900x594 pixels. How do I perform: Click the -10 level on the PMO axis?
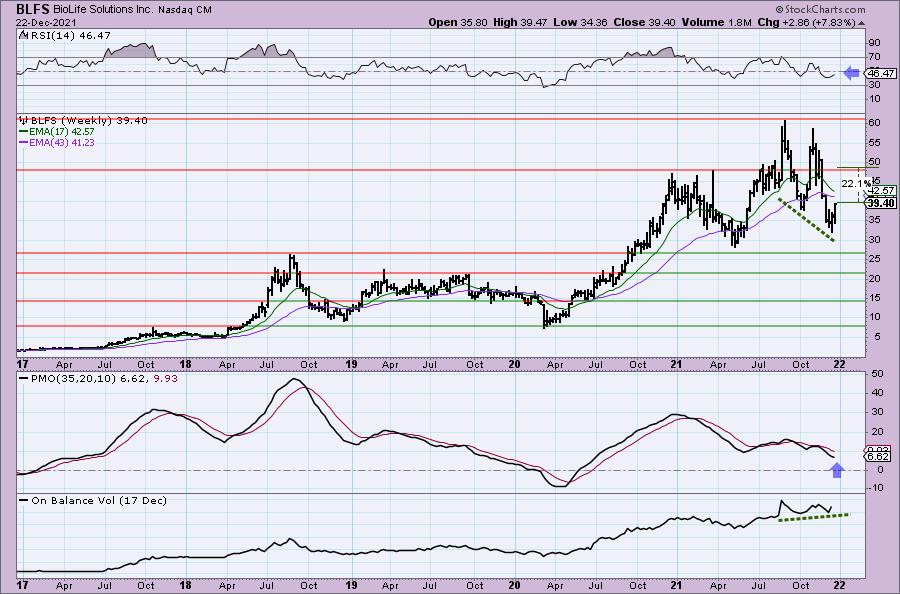tap(875, 488)
